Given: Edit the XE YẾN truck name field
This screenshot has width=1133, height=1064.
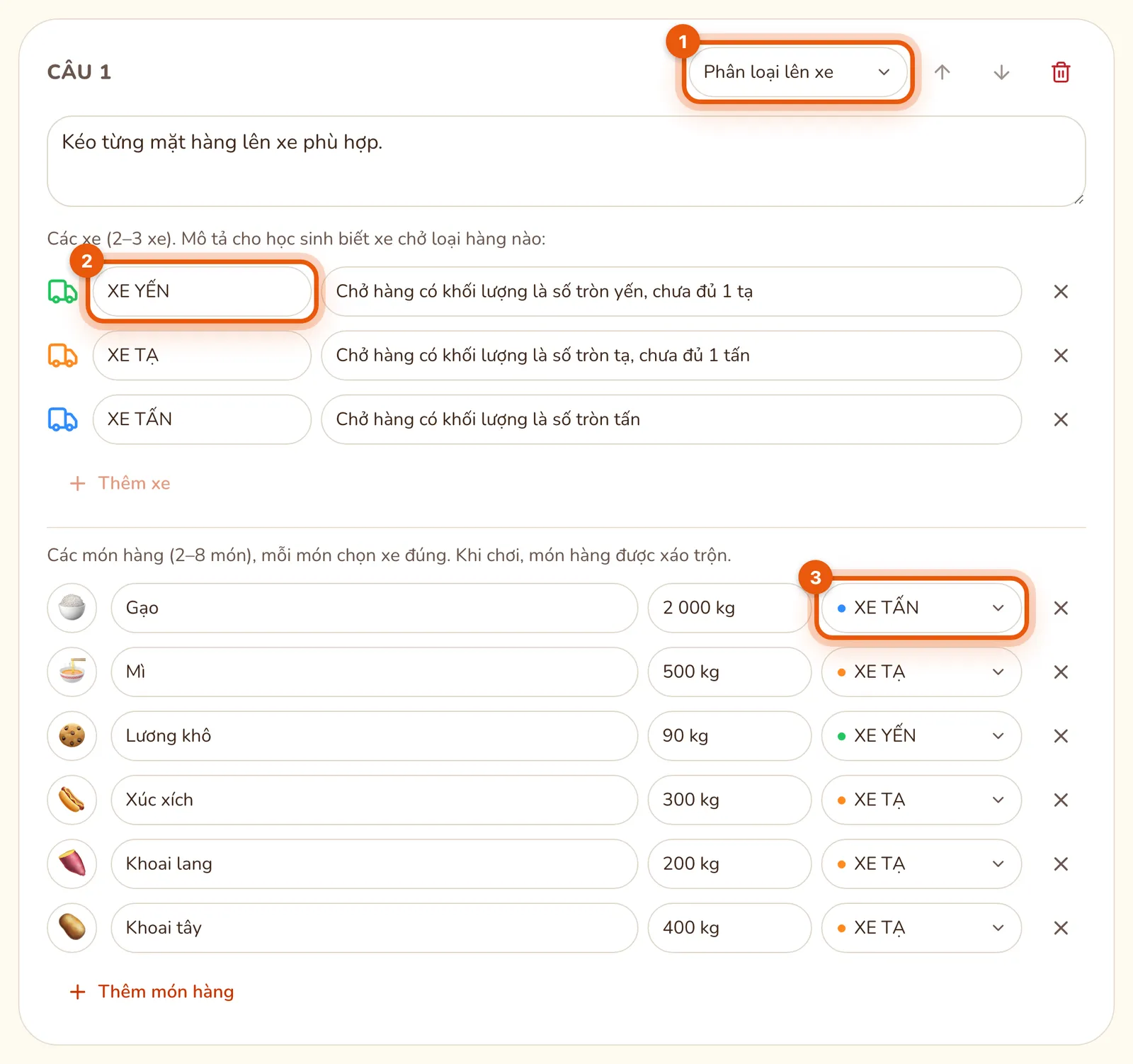Looking at the screenshot, I should (202, 292).
